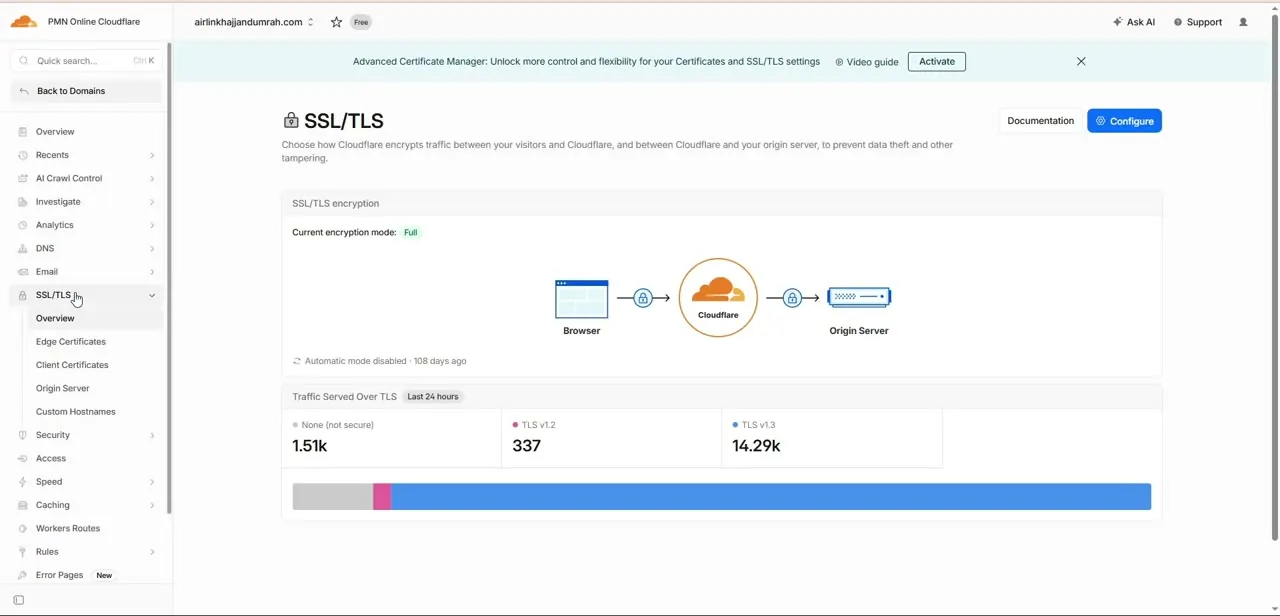This screenshot has height=616, width=1280.
Task: Click the lock between Cloudflare and Origin Server
Action: click(792, 298)
